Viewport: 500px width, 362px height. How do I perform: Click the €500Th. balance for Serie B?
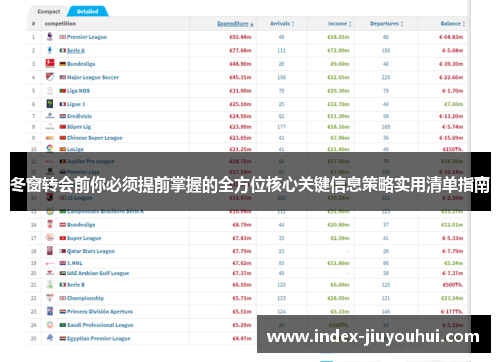click(453, 285)
